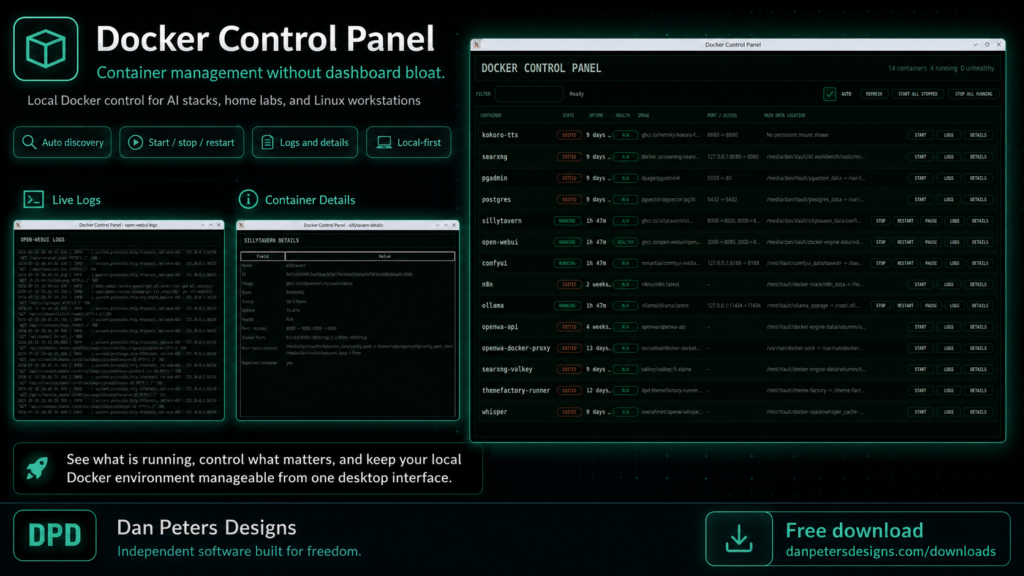Click the REFRESH button
Image resolution: width=1024 pixels, height=576 pixels.
pos(874,94)
